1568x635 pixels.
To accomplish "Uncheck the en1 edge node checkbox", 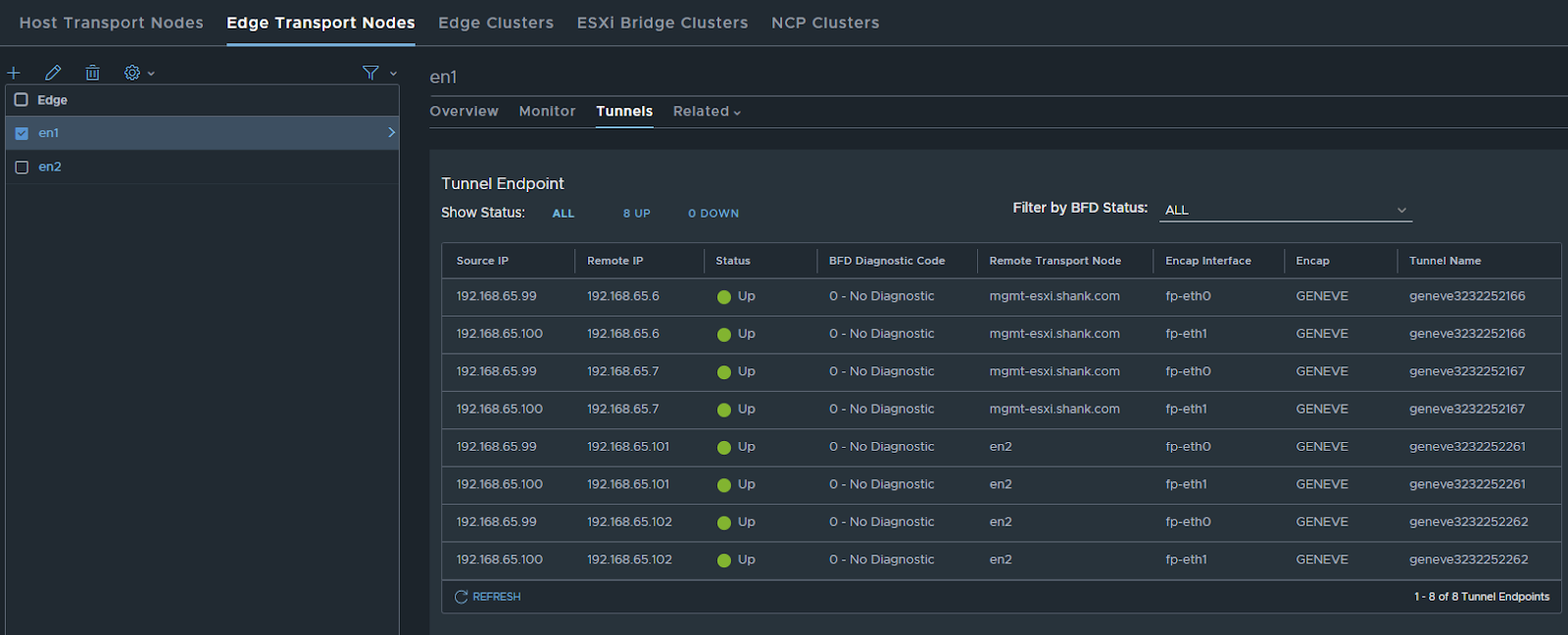I will pos(22,133).
